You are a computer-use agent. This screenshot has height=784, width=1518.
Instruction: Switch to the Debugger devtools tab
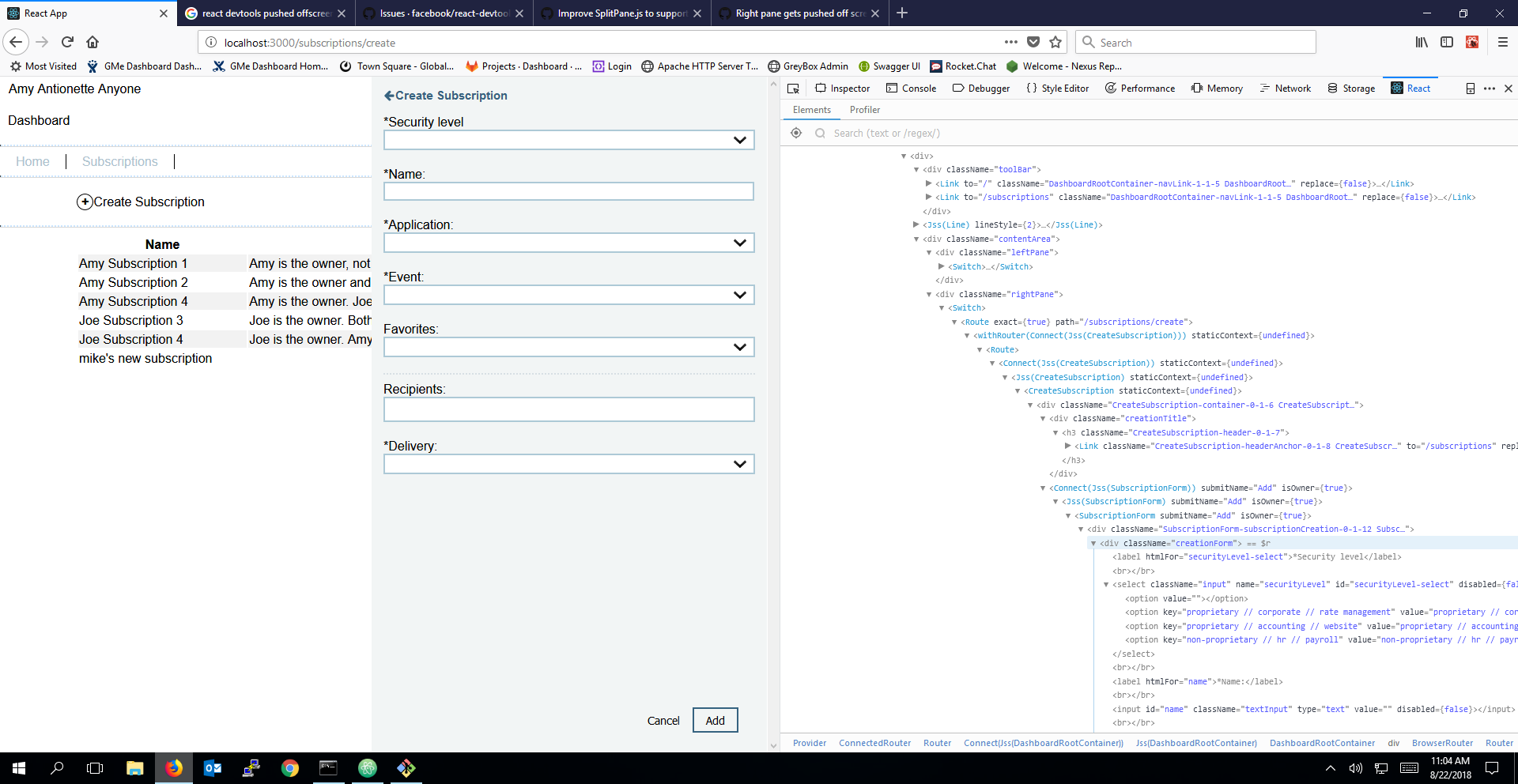click(x=981, y=89)
